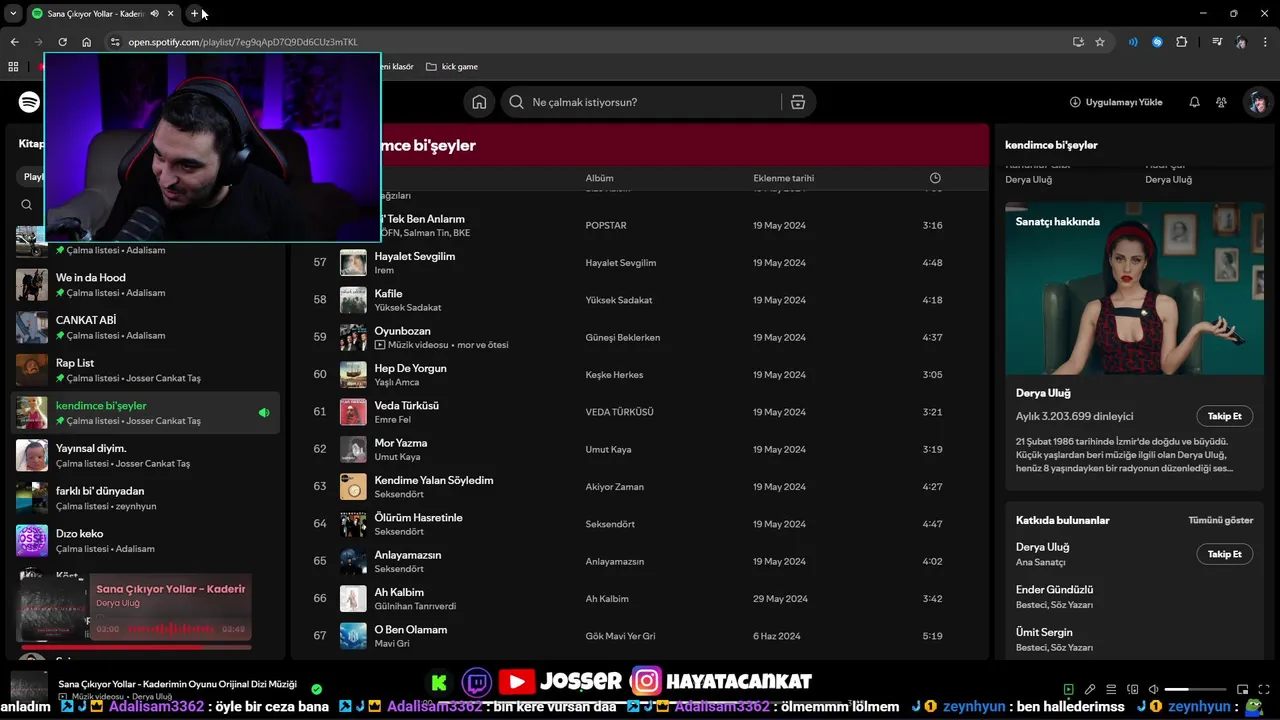
Task: Reload the page
Action: [x=62, y=42]
